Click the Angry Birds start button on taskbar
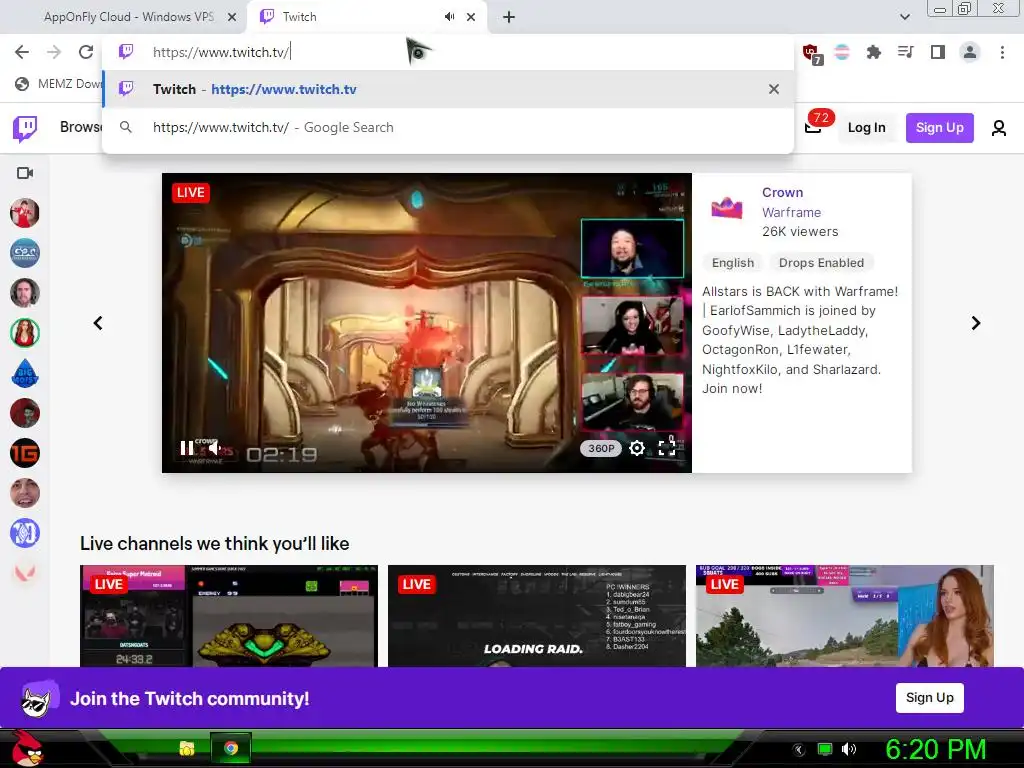The image size is (1024, 768). coord(26,748)
